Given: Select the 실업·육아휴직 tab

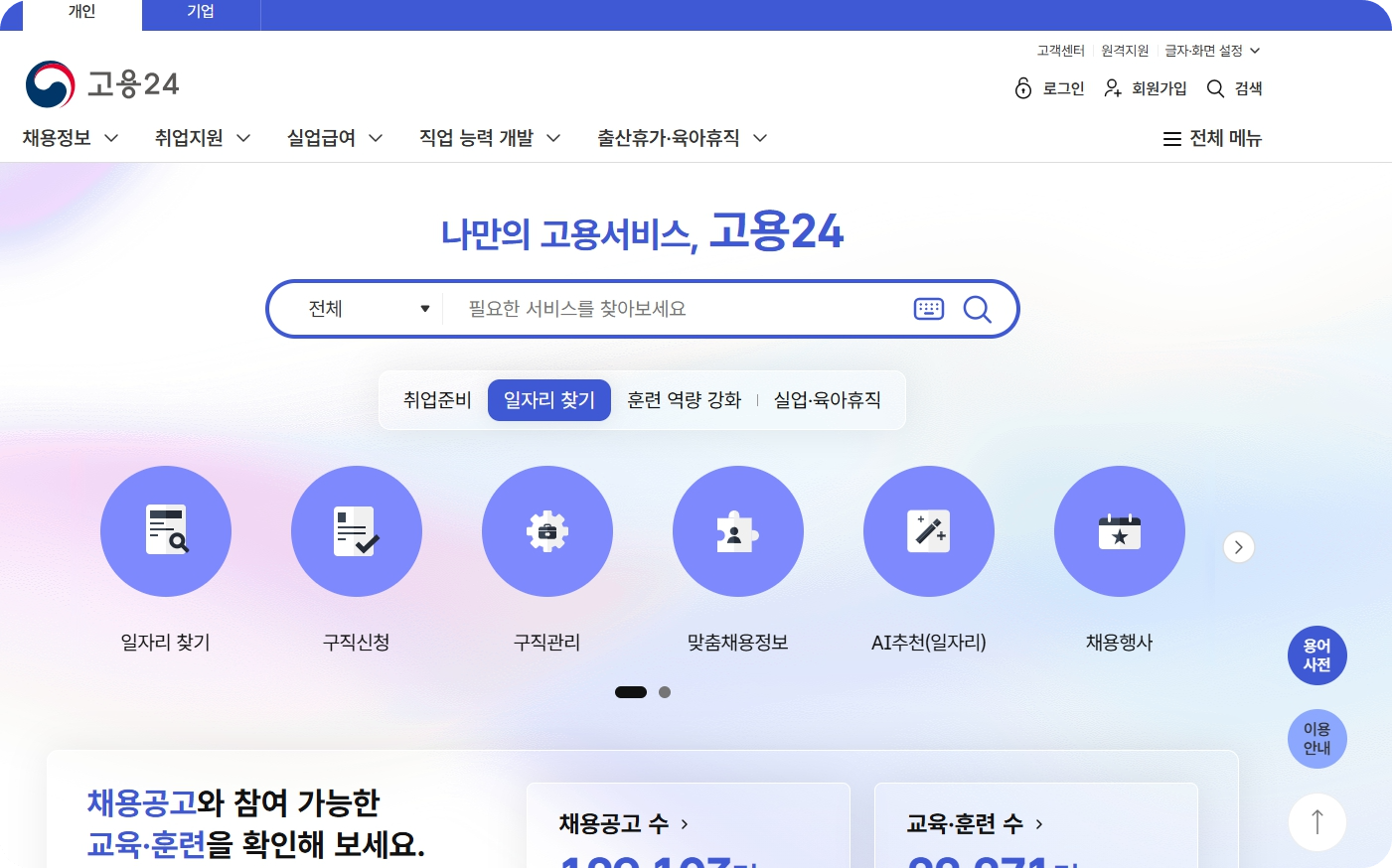Looking at the screenshot, I should [828, 400].
